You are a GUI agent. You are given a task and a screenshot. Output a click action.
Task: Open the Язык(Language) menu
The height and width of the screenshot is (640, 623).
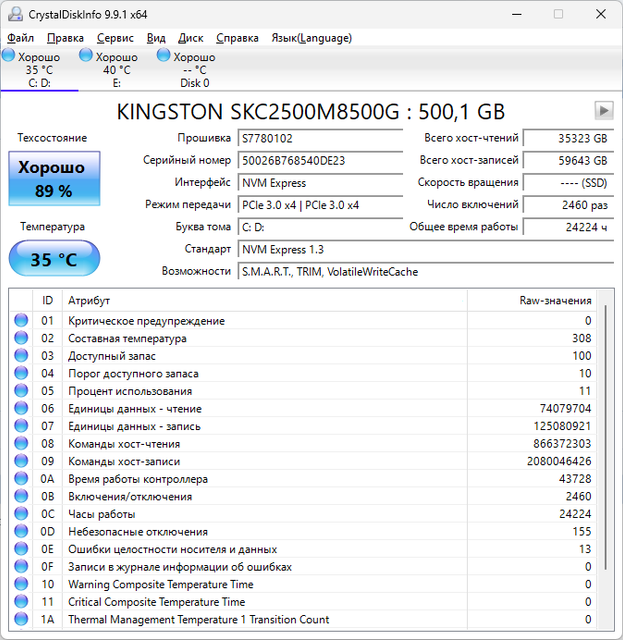(x=312, y=38)
